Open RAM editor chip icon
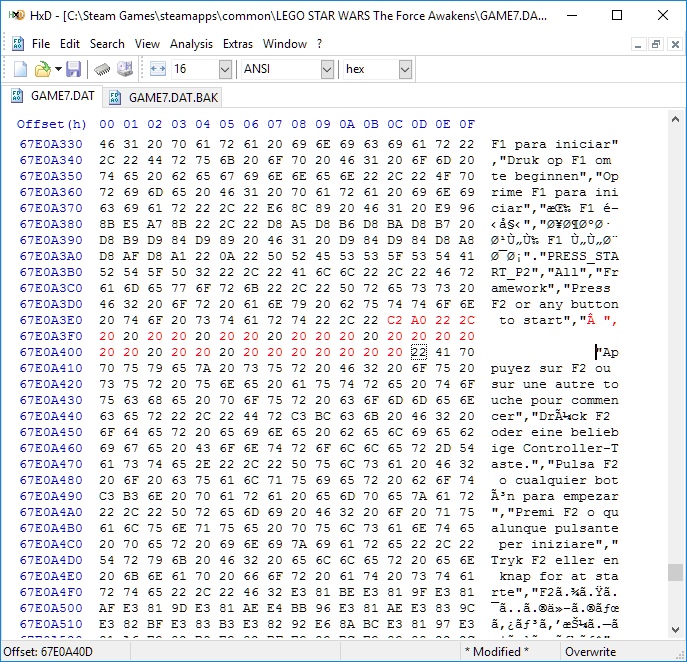The height and width of the screenshot is (662, 687). pos(102,69)
